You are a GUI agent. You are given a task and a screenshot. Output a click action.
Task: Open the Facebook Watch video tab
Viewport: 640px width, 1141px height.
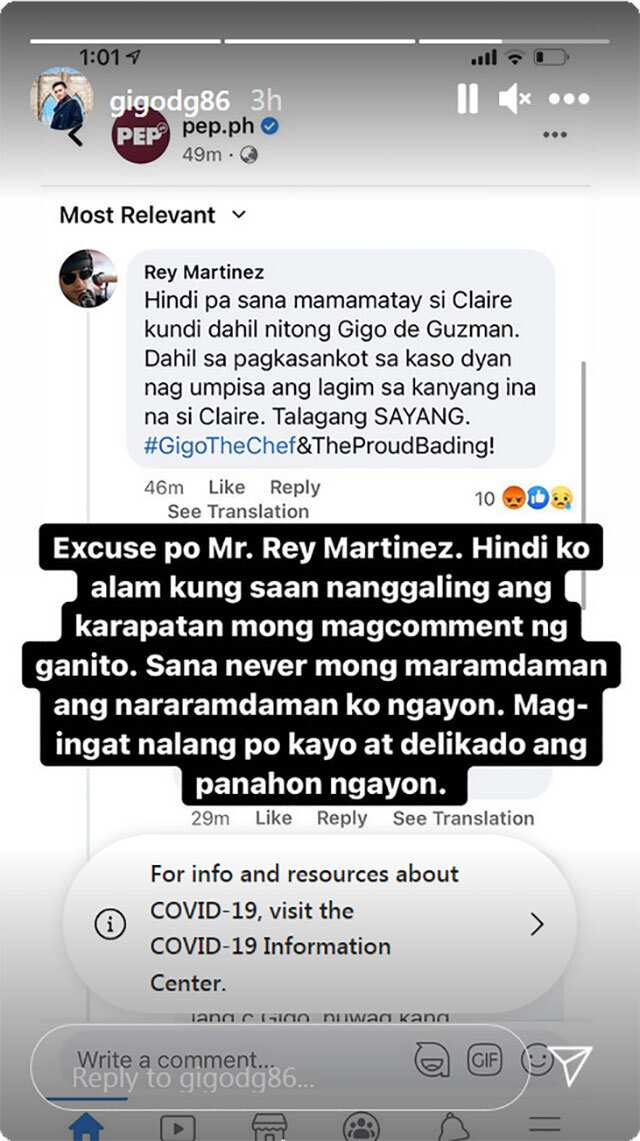coord(177,1128)
